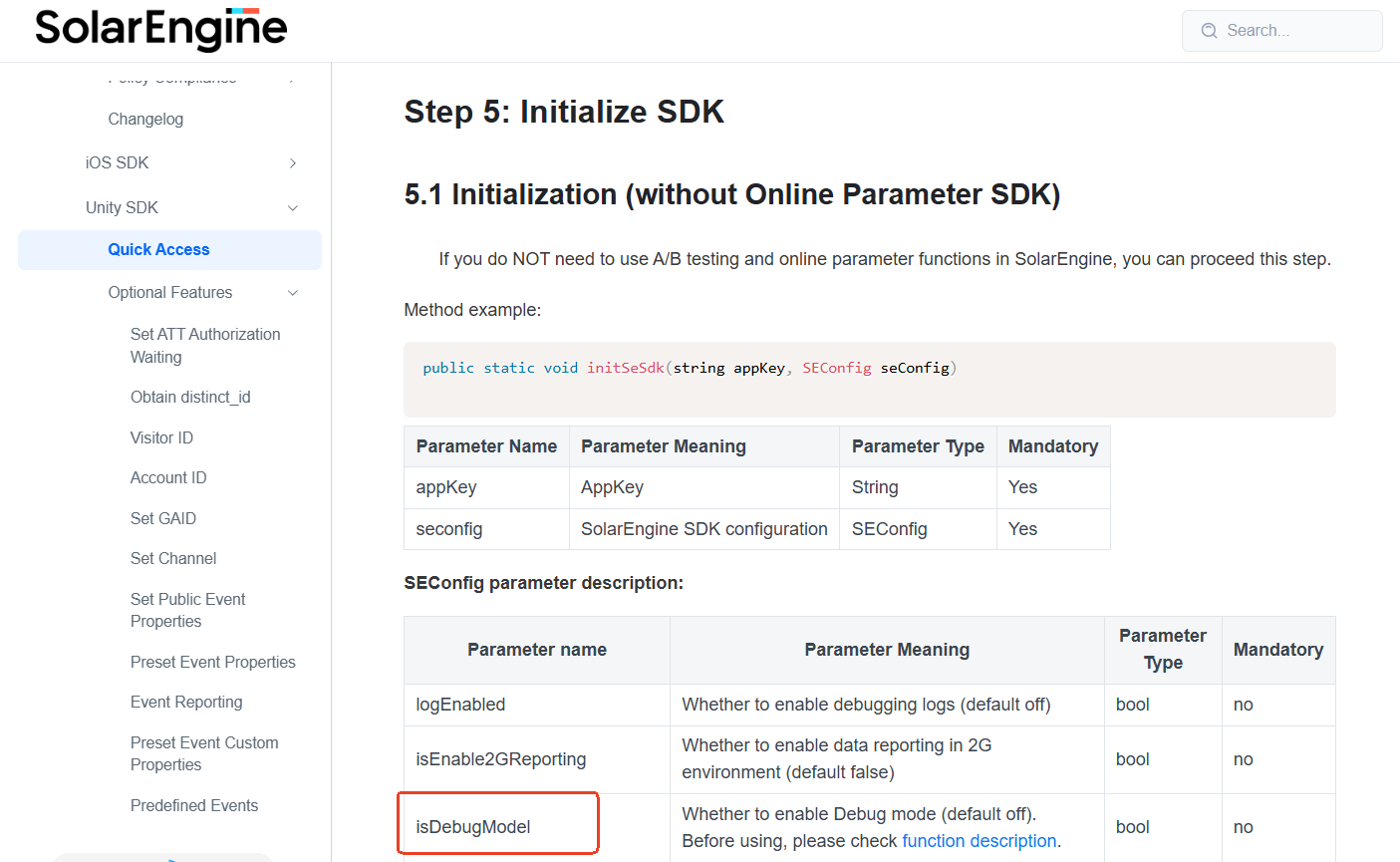This screenshot has height=862, width=1400.
Task: Open Obtain distinct_id page
Action: pyautogui.click(x=190, y=398)
